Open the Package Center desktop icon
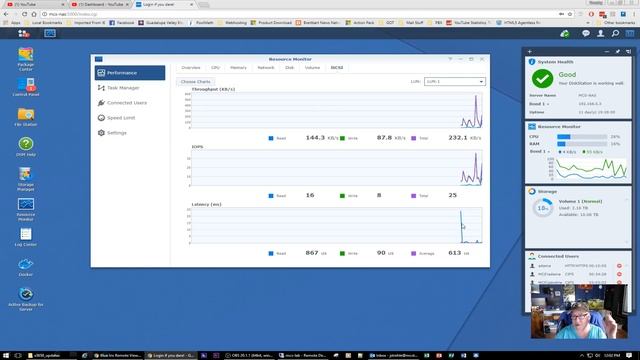 [x=26, y=59]
